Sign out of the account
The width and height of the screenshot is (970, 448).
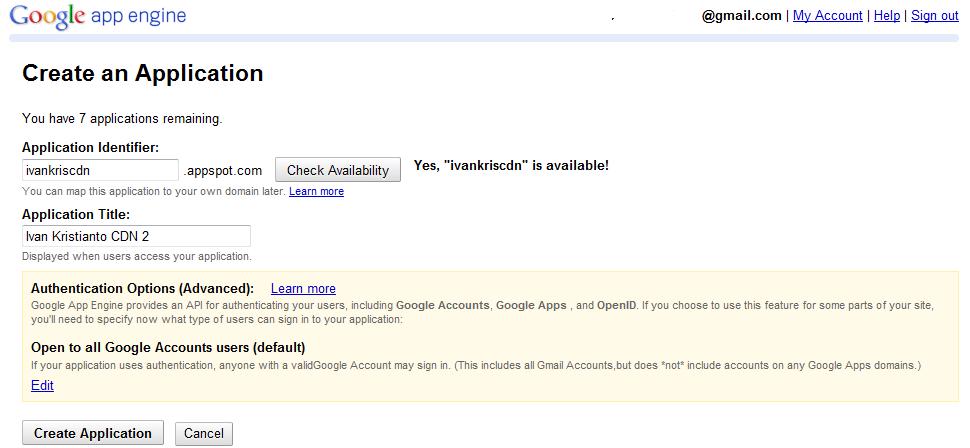click(x=935, y=15)
